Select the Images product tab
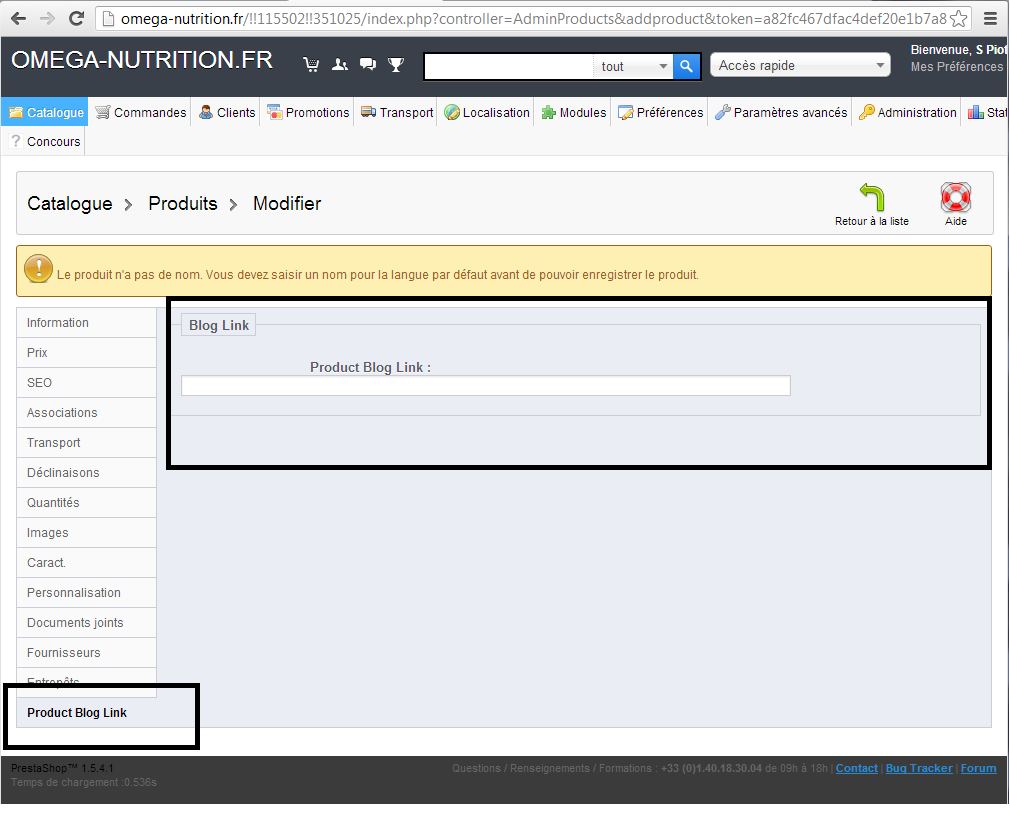Viewport: 1010px width, 815px height. (86, 533)
